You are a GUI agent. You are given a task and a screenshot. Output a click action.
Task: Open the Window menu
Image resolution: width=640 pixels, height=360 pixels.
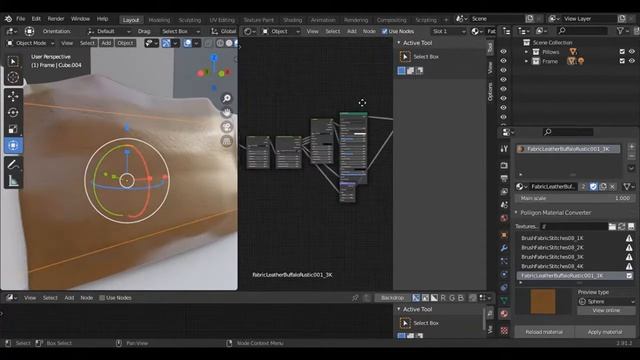click(80, 19)
